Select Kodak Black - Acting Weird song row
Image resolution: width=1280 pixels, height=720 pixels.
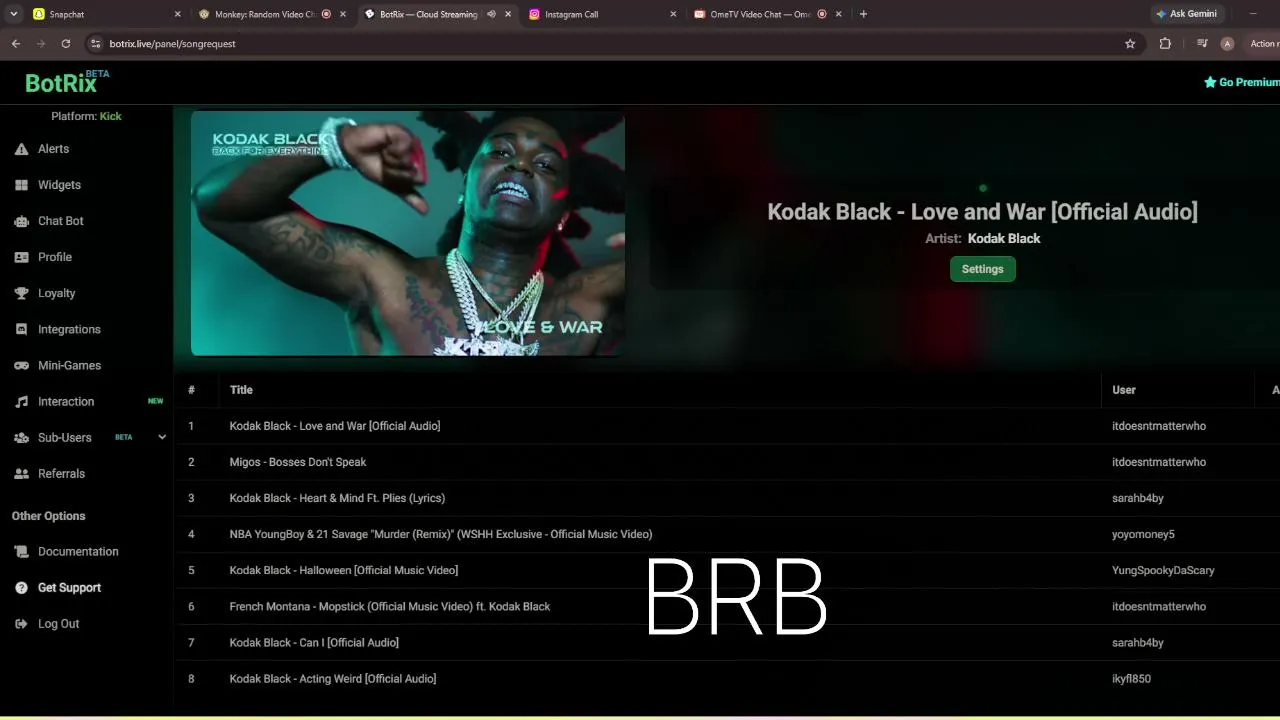(x=726, y=678)
